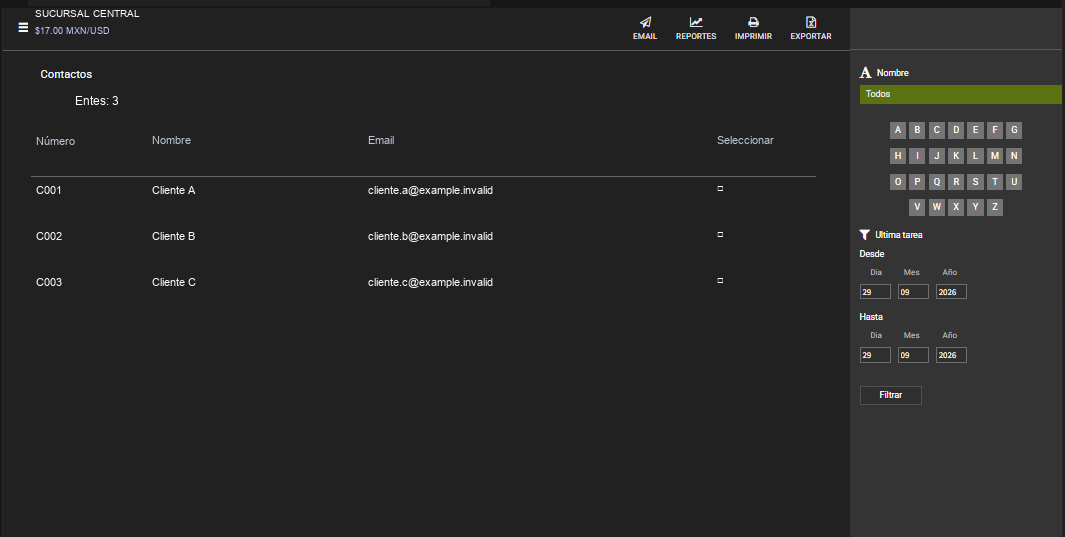Viewport: 1065px width, 537px height.
Task: Select contact number C003
Action: [49, 282]
